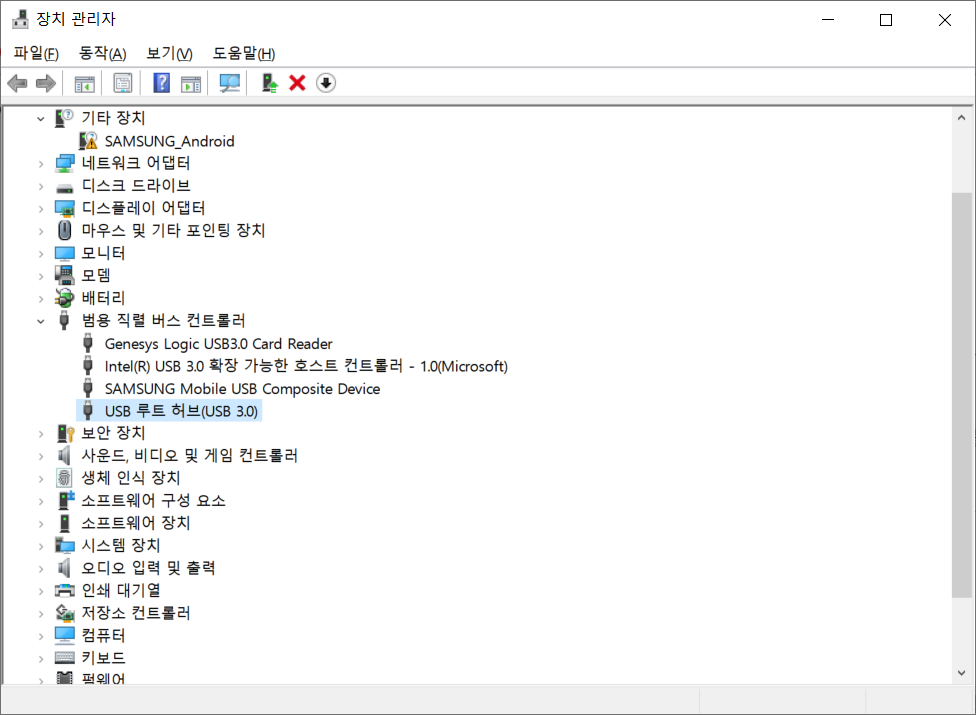Click speaker icon for 오디오 입력 및 출력

[x=64, y=568]
